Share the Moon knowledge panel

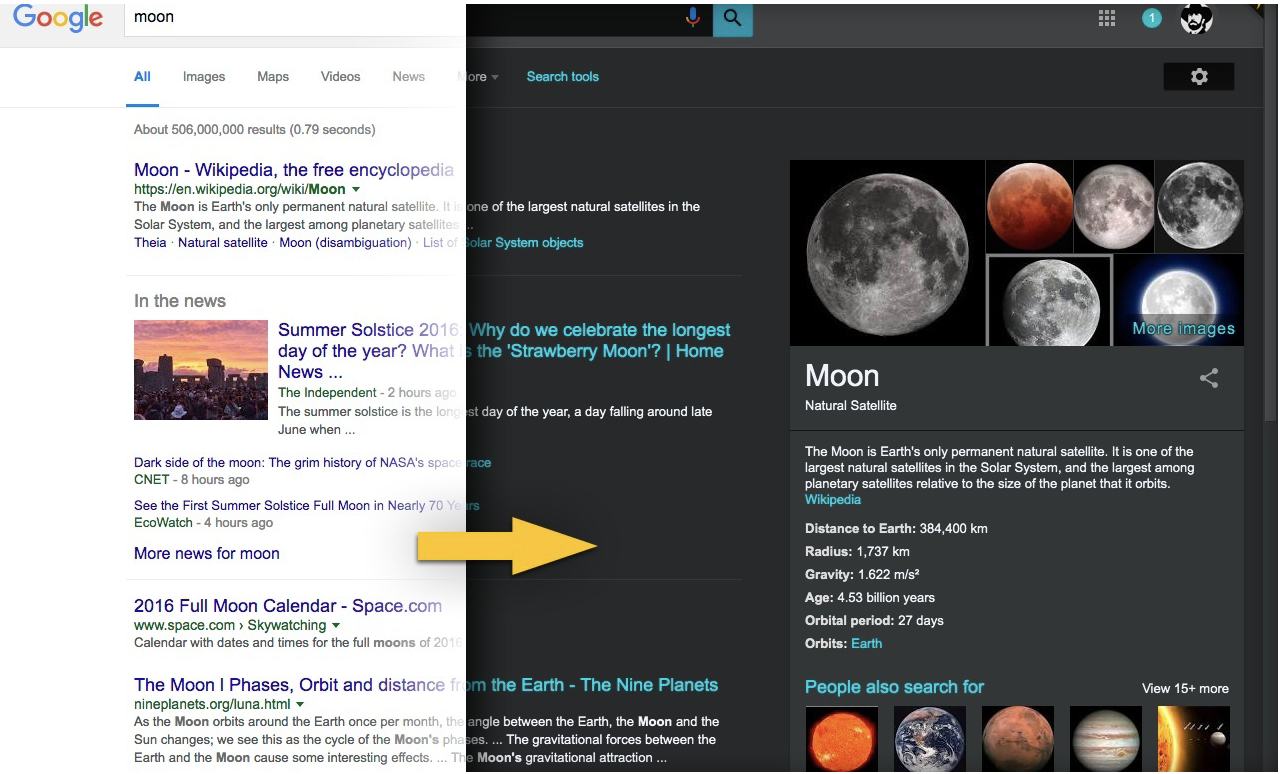click(x=1209, y=378)
